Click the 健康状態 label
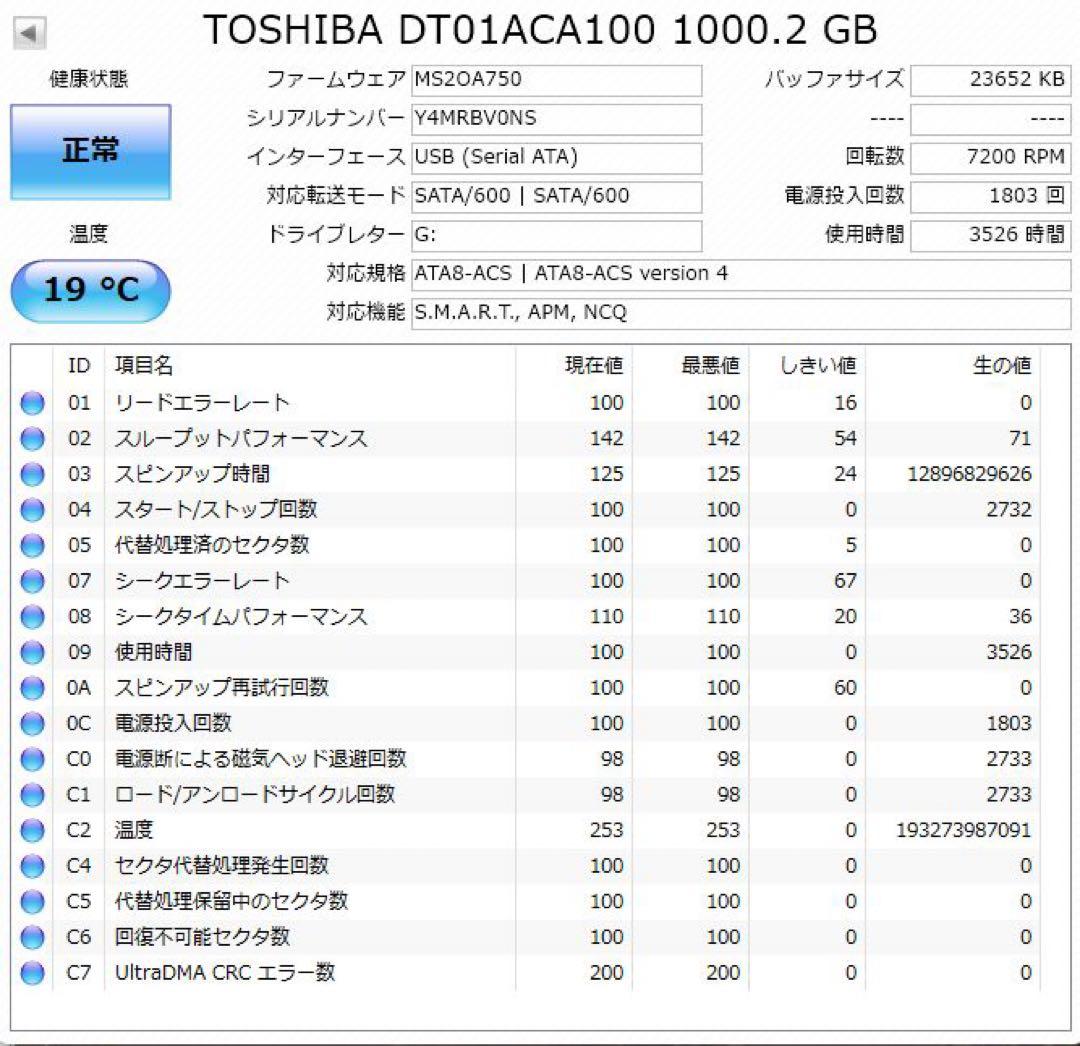The image size is (1080, 1046). (x=89, y=79)
